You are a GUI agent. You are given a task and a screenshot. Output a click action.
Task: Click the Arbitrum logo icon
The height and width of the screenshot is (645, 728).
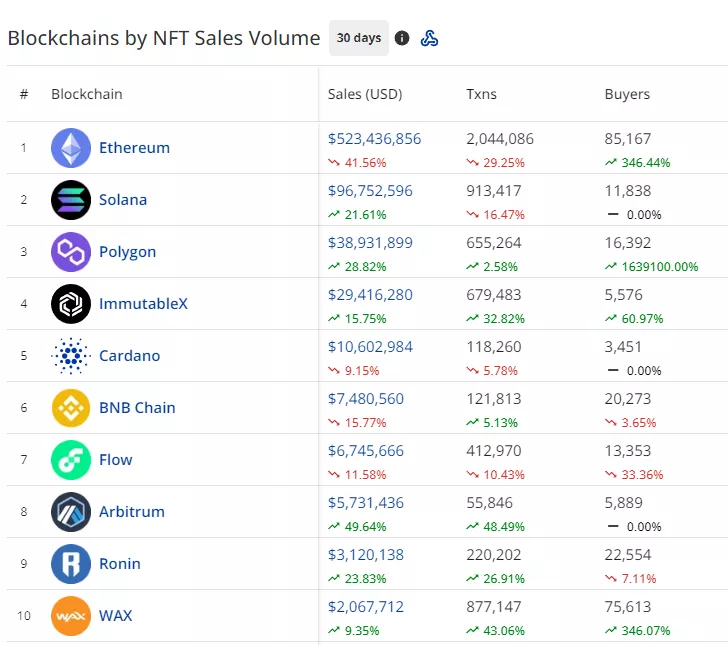click(x=71, y=512)
